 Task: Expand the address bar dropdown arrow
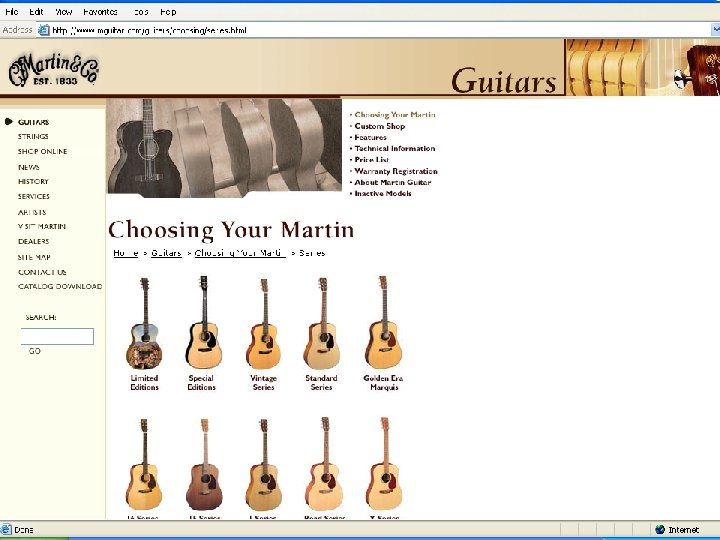pyautogui.click(x=715, y=30)
